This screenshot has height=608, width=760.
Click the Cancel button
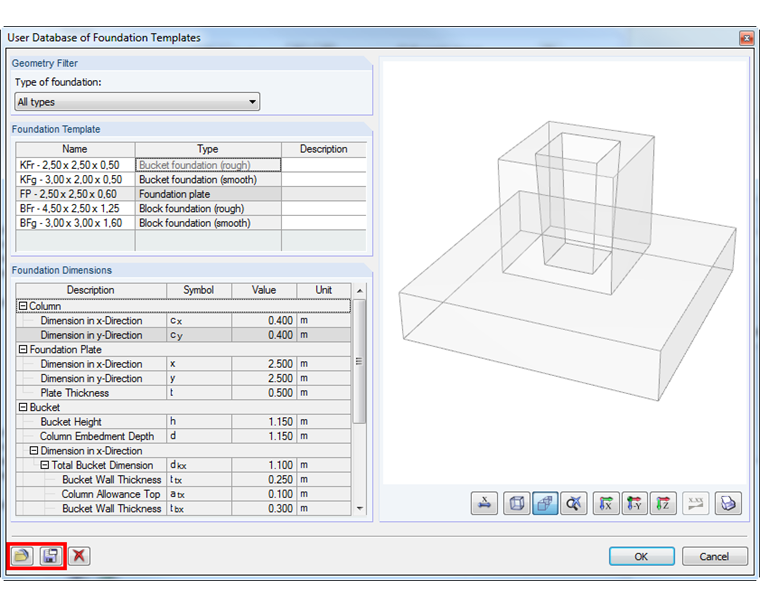click(714, 557)
